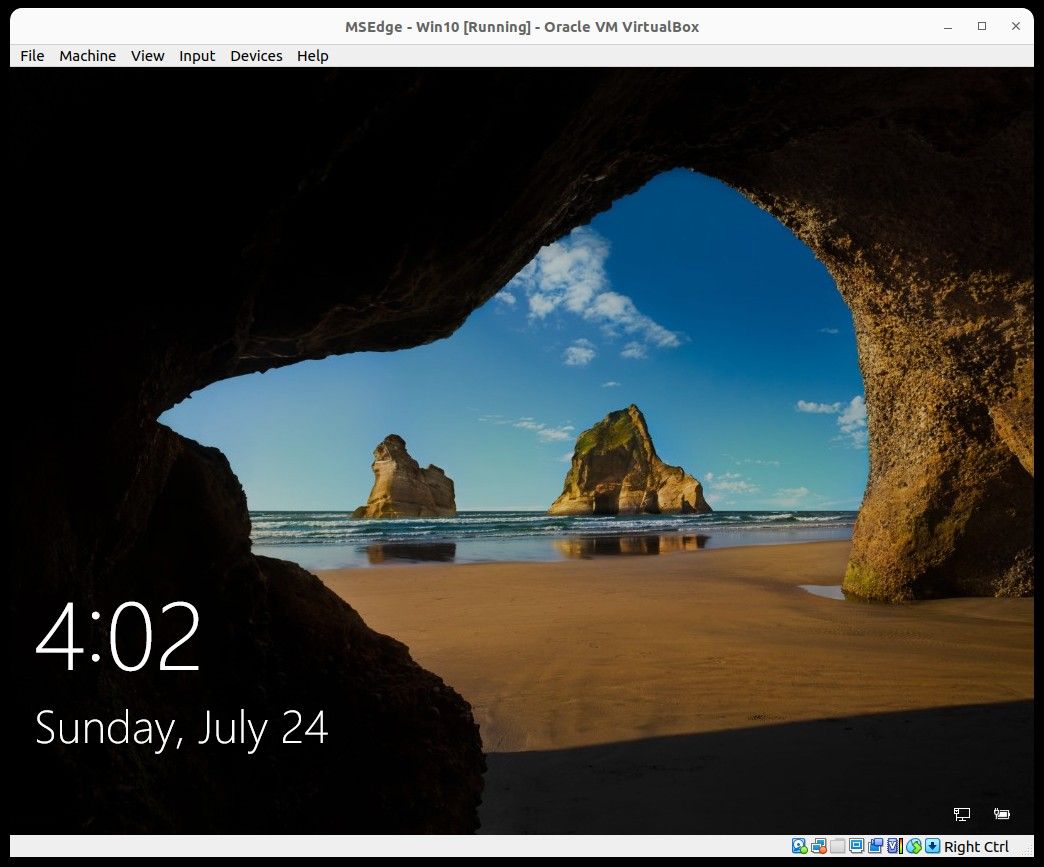Click the network icon on the lock screen
The height and width of the screenshot is (867, 1044).
click(x=961, y=815)
